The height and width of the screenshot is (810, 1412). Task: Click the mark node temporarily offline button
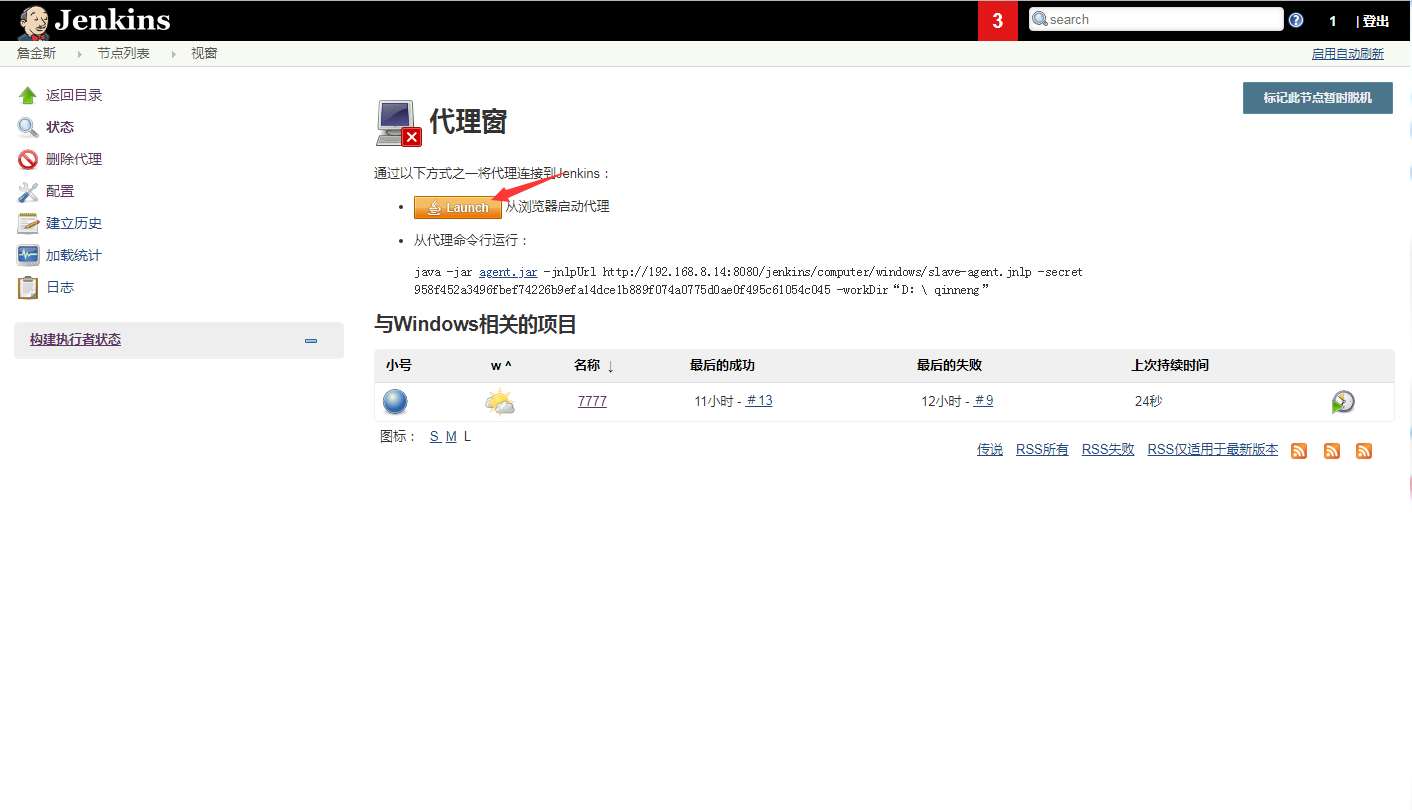click(1317, 98)
